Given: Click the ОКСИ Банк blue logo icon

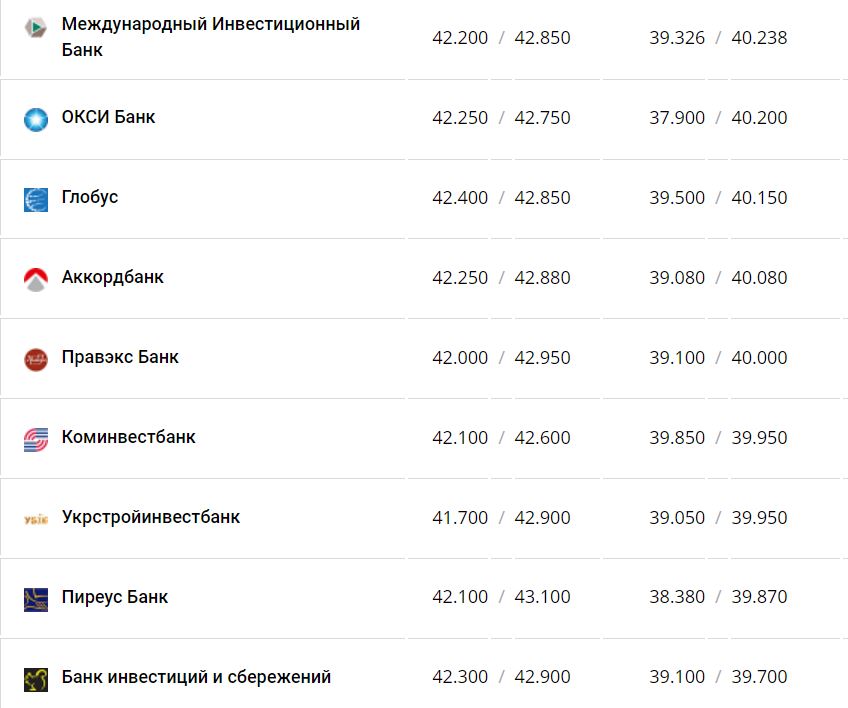Looking at the screenshot, I should (36, 119).
